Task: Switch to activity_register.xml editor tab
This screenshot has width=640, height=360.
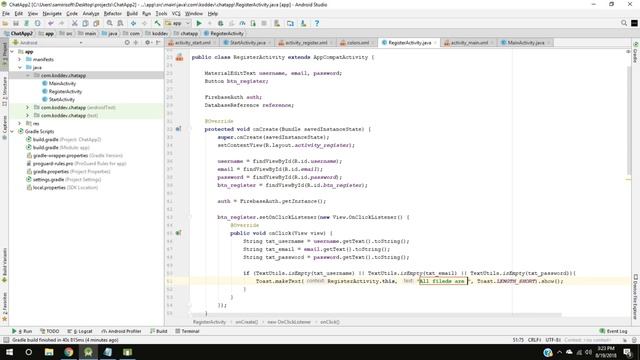Action: click(x=306, y=42)
